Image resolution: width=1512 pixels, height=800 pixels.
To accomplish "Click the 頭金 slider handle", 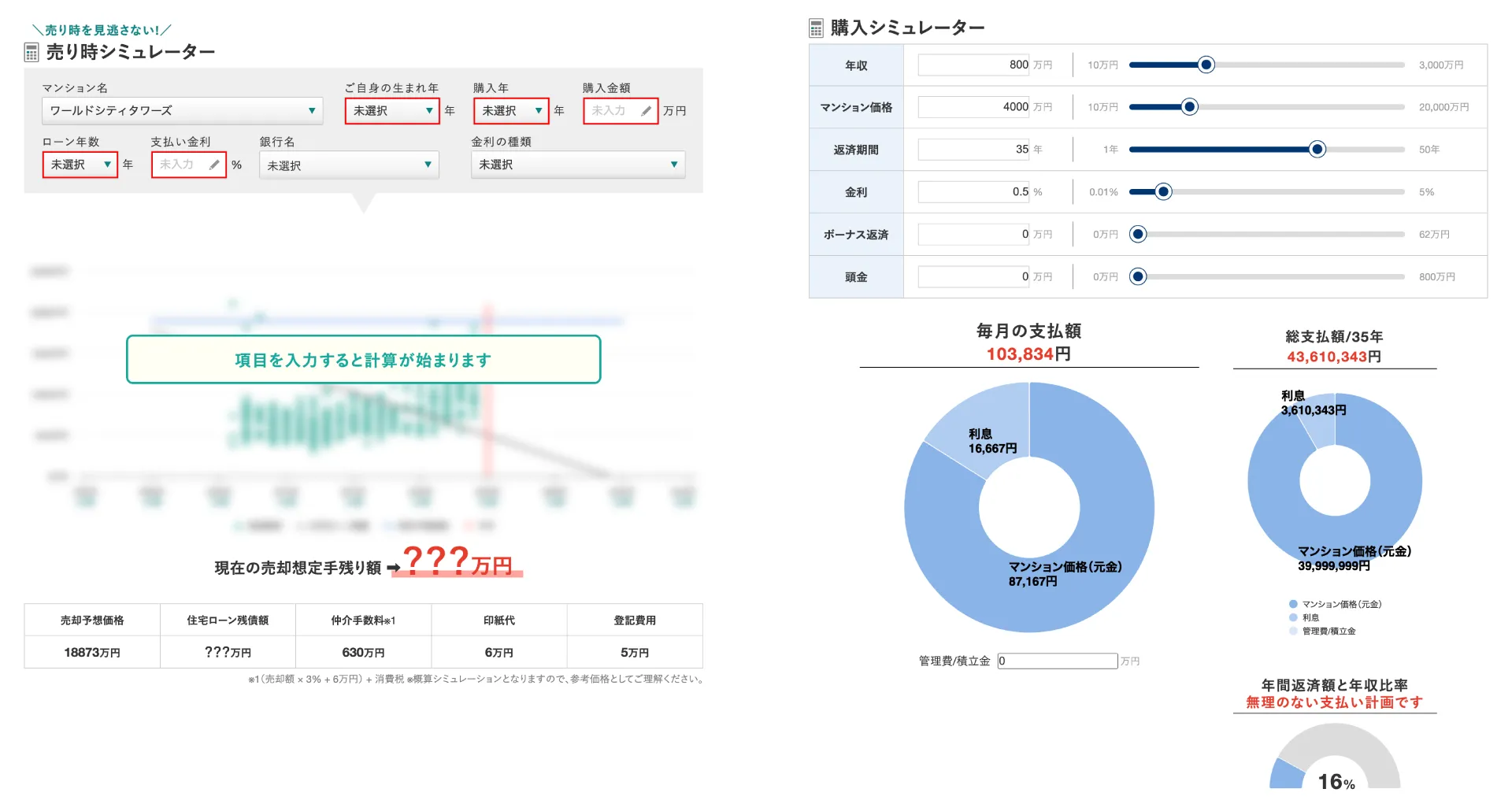I will click(1138, 276).
